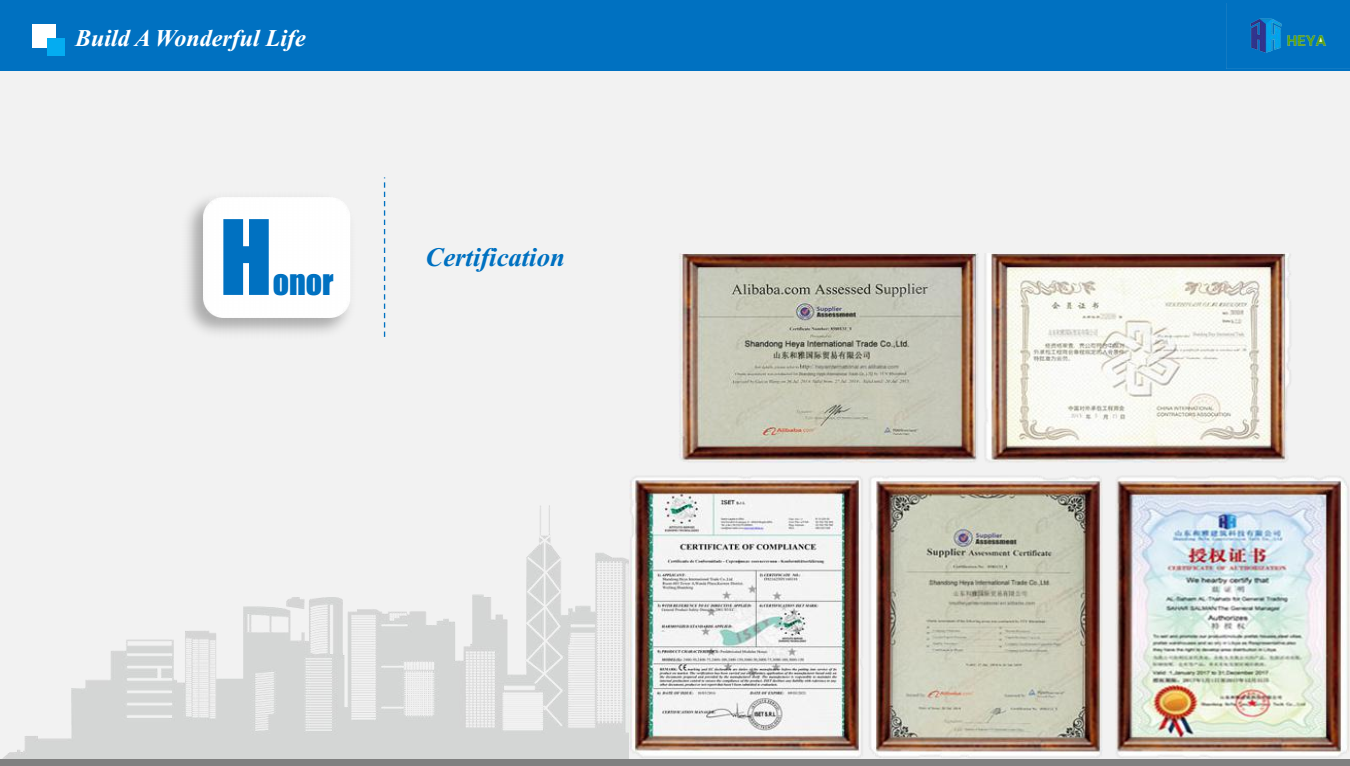Open the China International Contractors Association certificate
The width and height of the screenshot is (1350, 766).
(1137, 356)
